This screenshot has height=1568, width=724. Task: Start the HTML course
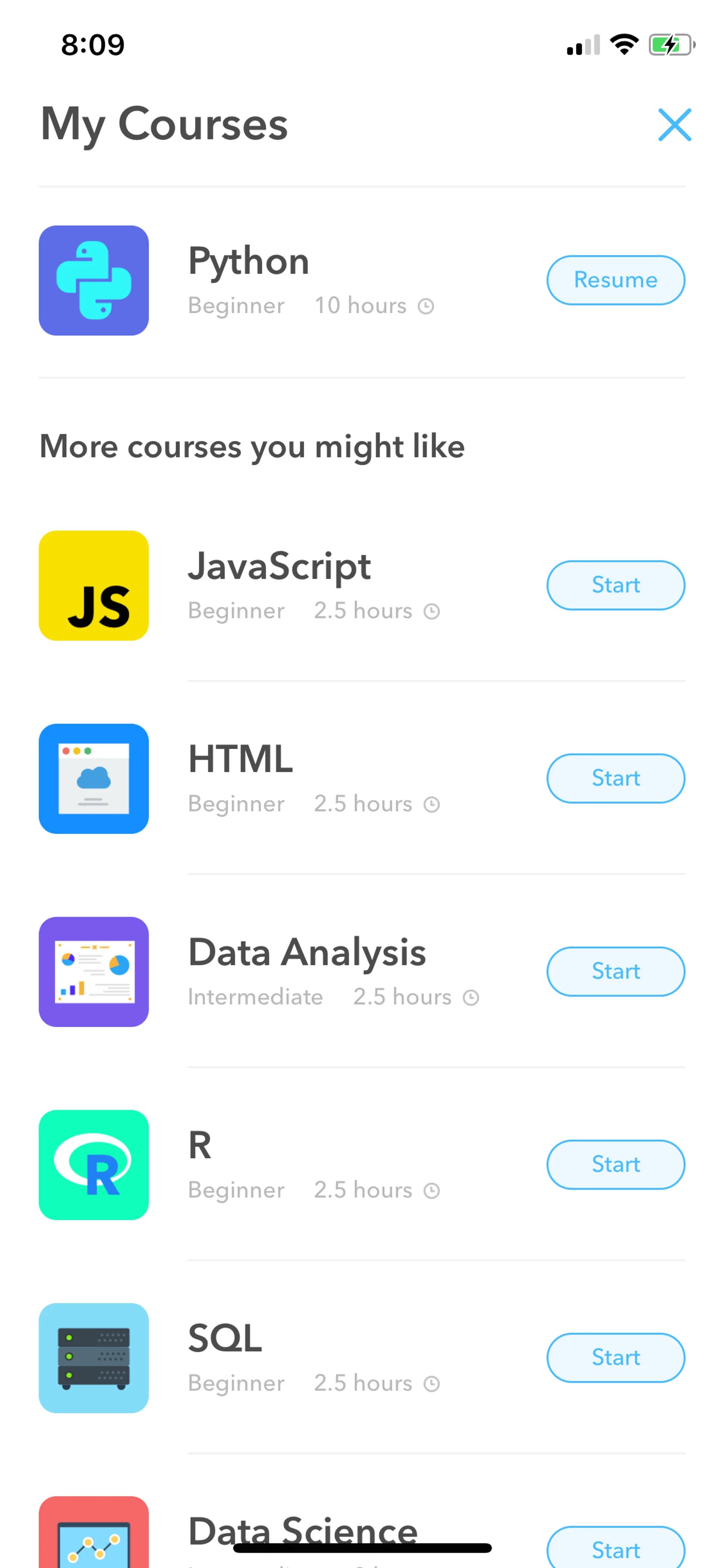(615, 778)
